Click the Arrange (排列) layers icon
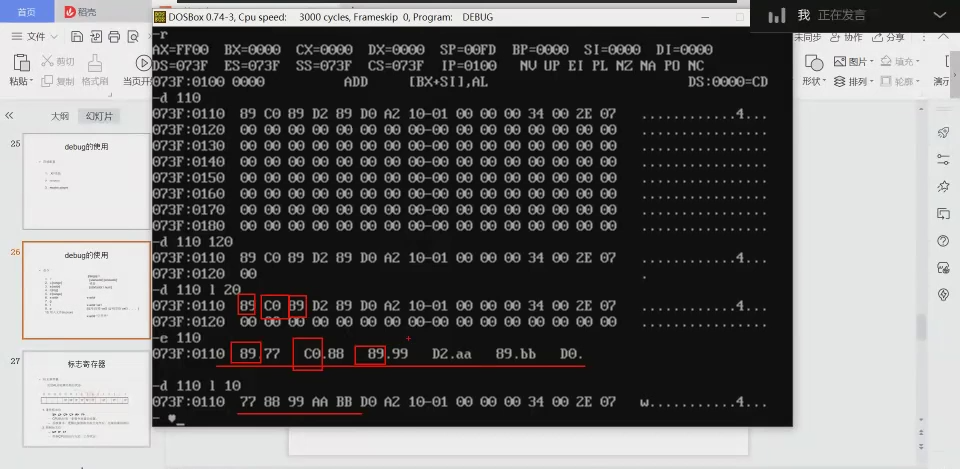 point(839,81)
